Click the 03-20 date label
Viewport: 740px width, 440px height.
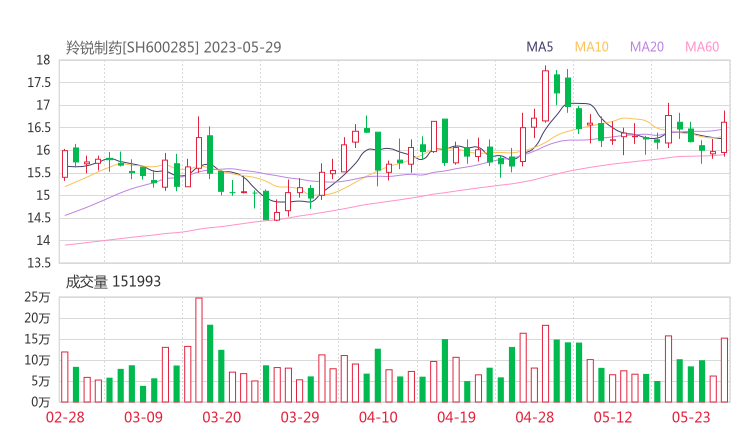coord(221,417)
